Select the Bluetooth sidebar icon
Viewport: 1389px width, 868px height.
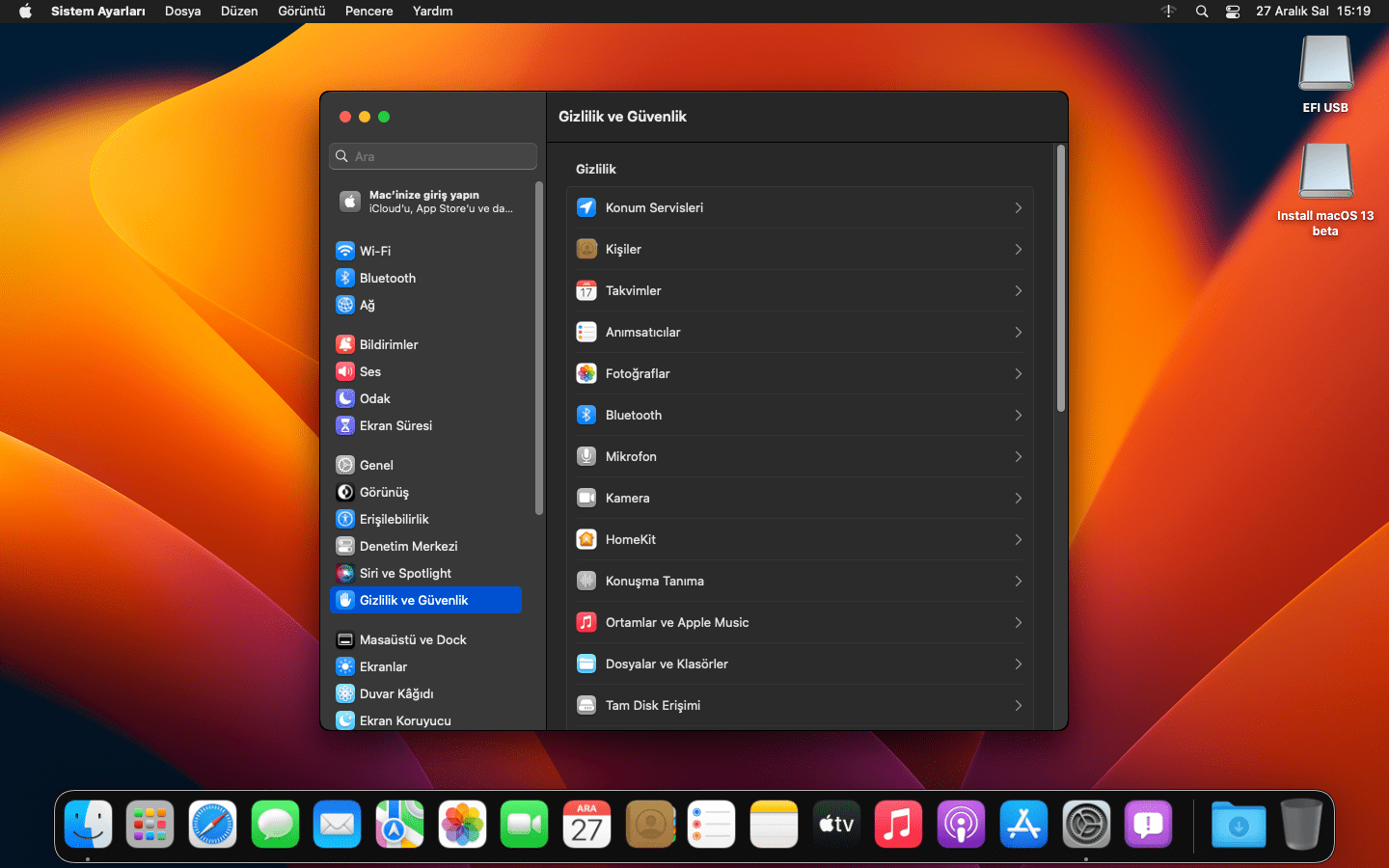[344, 278]
